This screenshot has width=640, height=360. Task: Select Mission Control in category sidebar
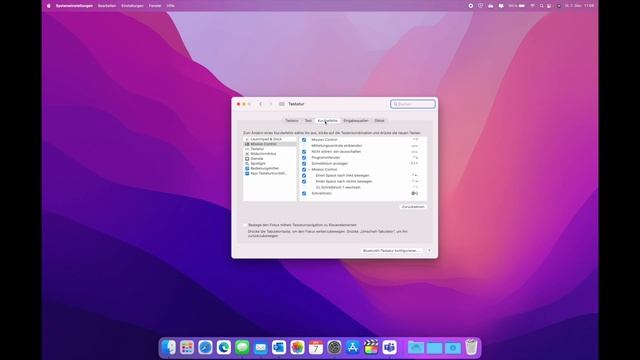[x=270, y=144]
